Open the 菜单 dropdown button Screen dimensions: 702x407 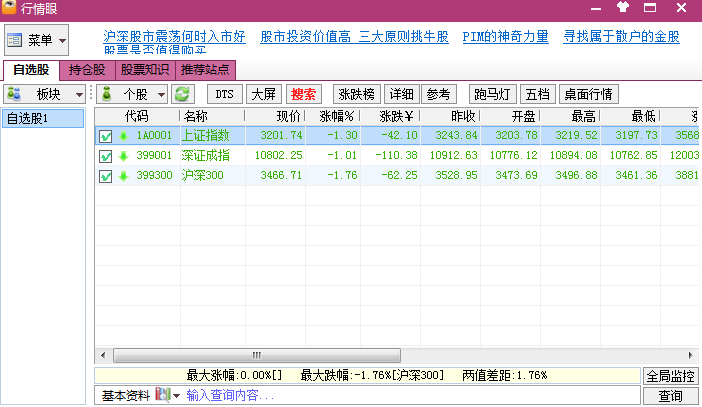click(x=36, y=40)
